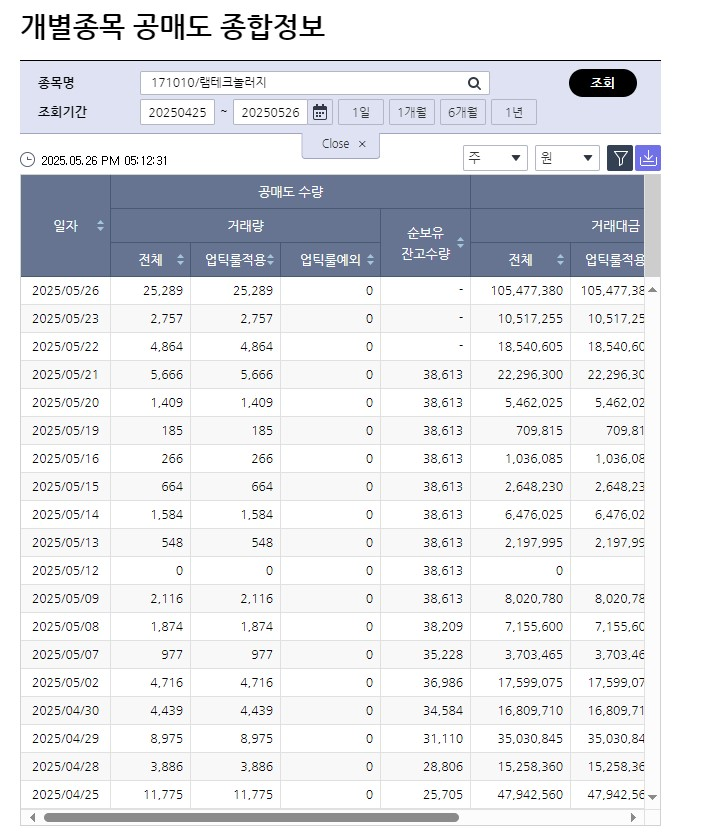The width and height of the screenshot is (707, 833).
Task: Click the horizontal scrollbar thumb
Action: coord(251,818)
